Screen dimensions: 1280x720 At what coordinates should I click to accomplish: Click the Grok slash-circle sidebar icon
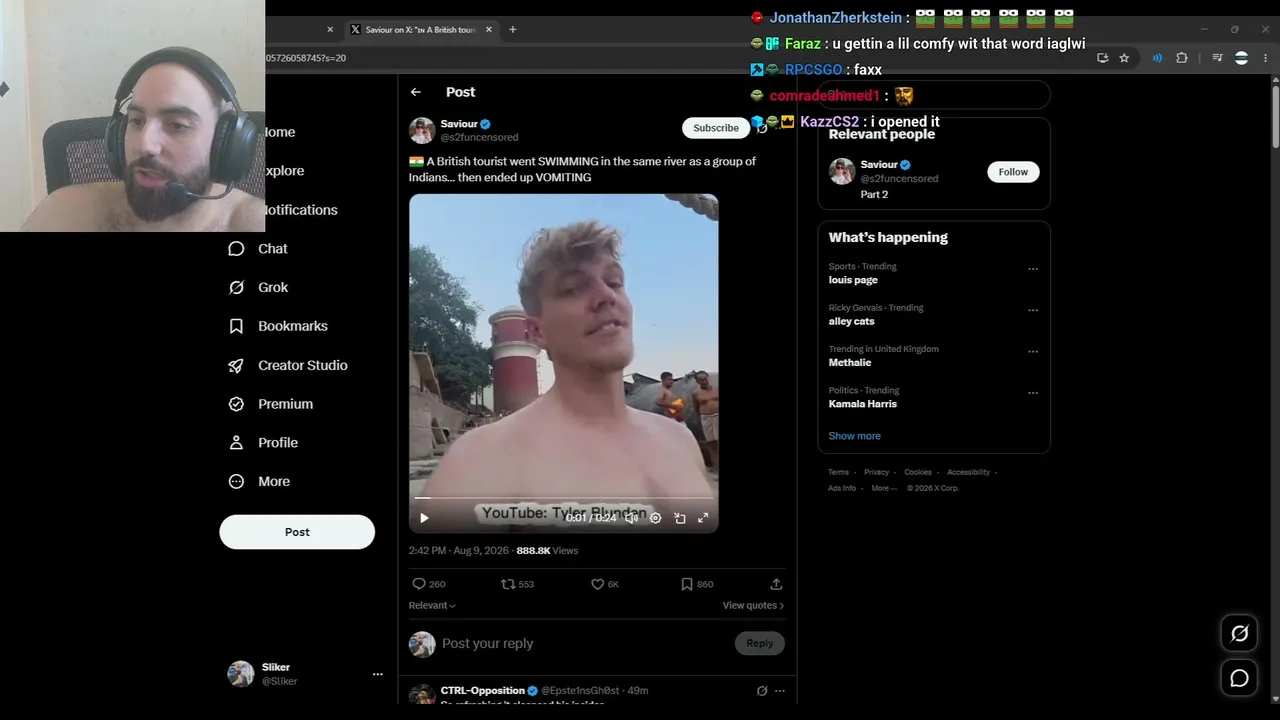tap(236, 288)
